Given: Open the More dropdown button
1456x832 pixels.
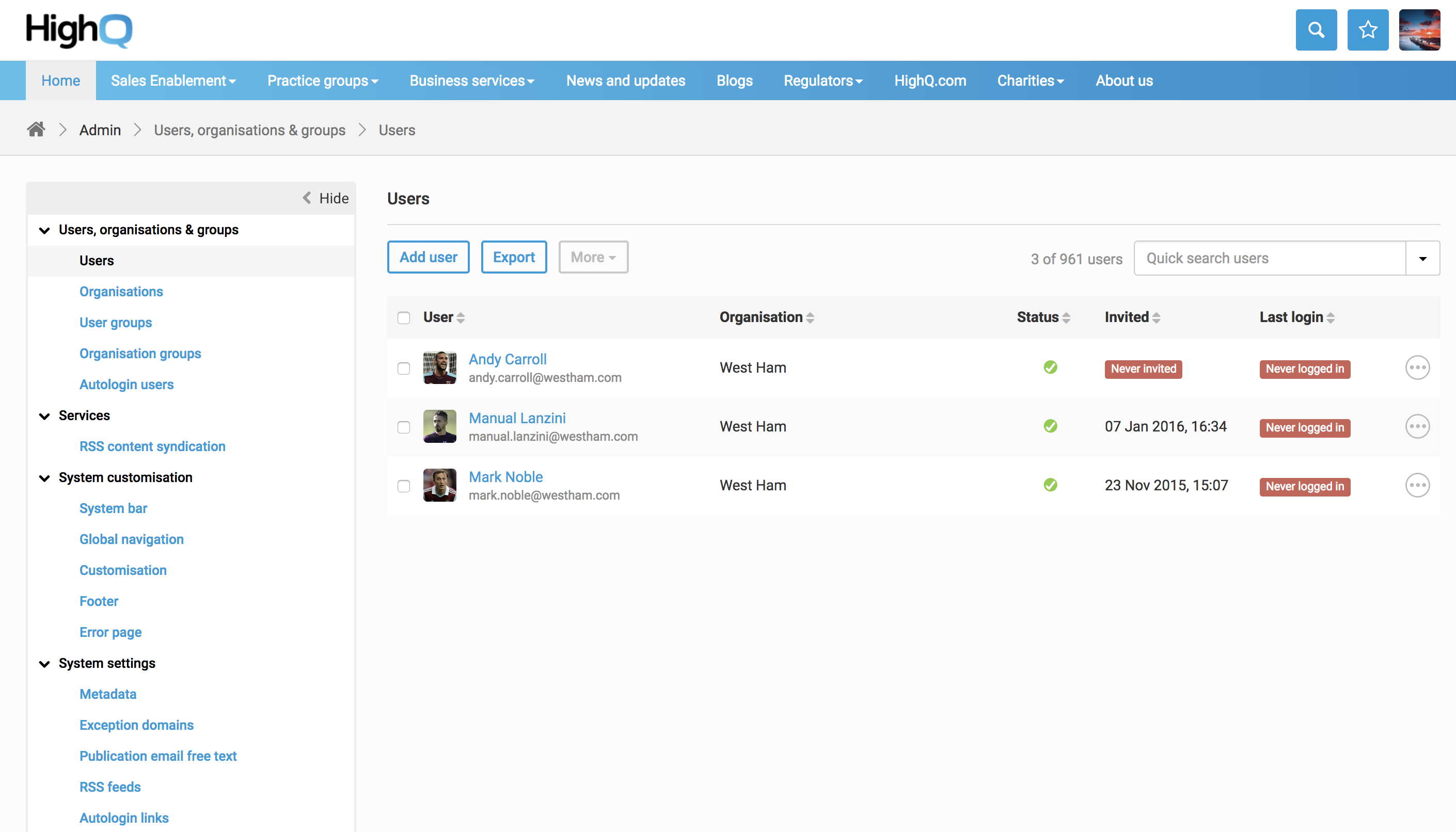Looking at the screenshot, I should [x=593, y=257].
